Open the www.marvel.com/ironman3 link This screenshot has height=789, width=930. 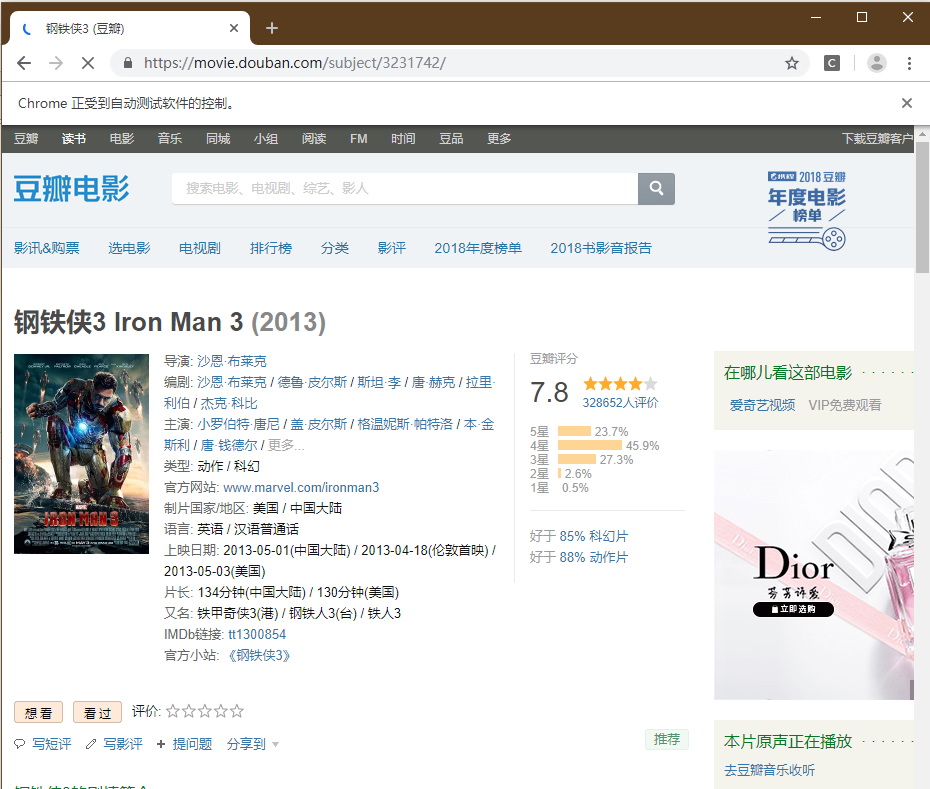coord(301,488)
